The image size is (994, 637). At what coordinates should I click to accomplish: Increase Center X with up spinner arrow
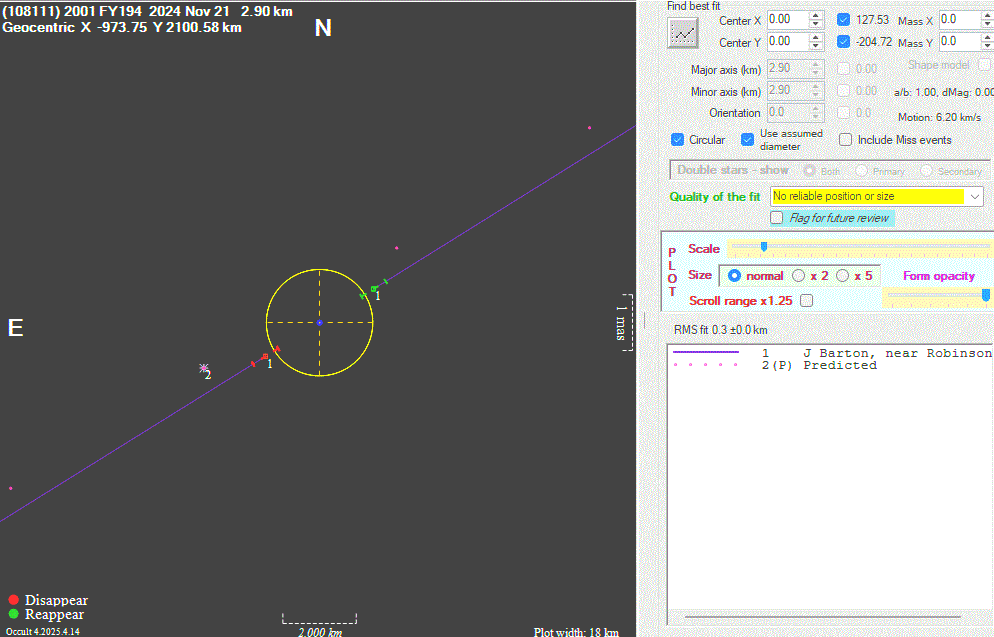(x=816, y=16)
